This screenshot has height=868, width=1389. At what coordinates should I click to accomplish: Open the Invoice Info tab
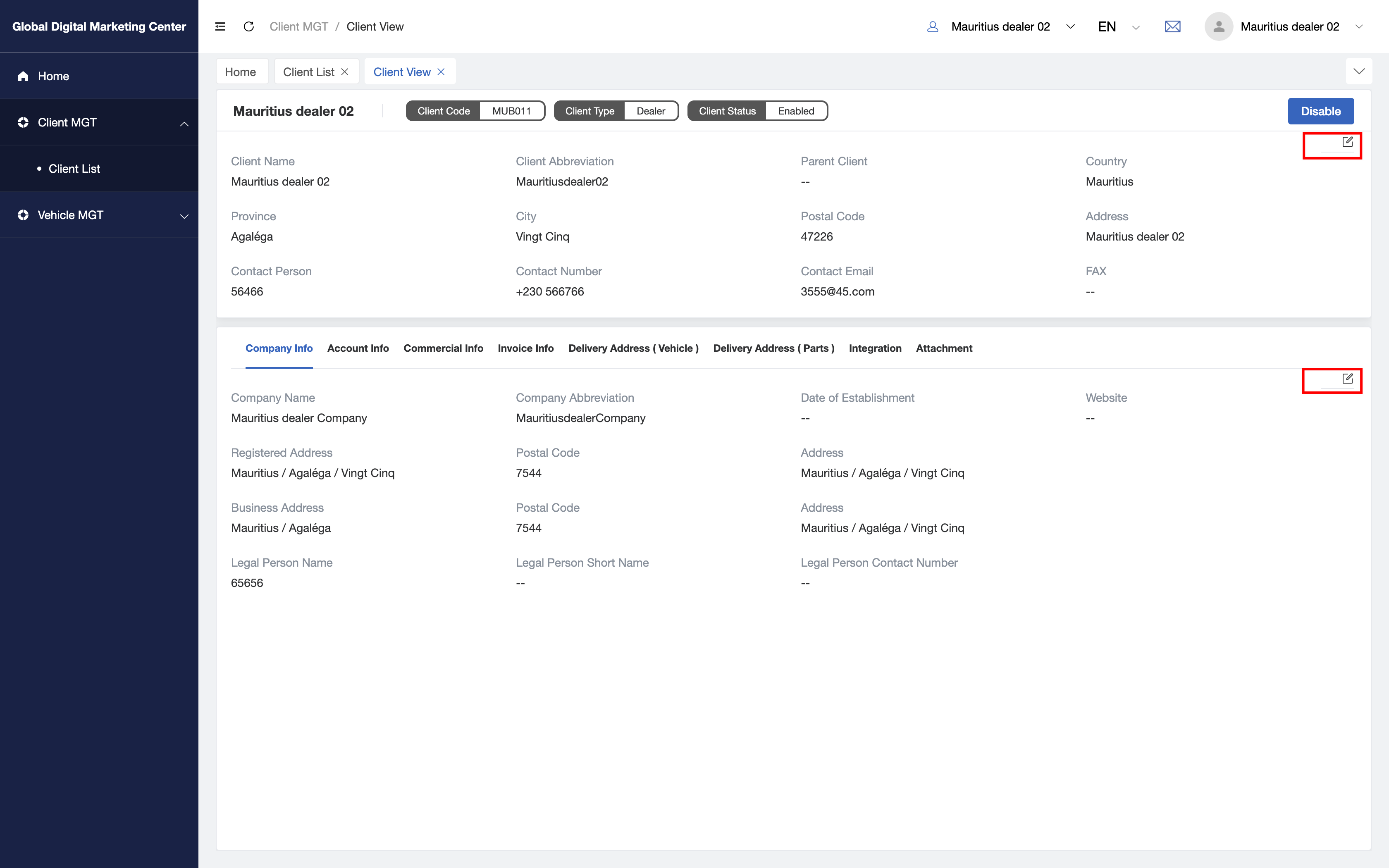point(526,348)
